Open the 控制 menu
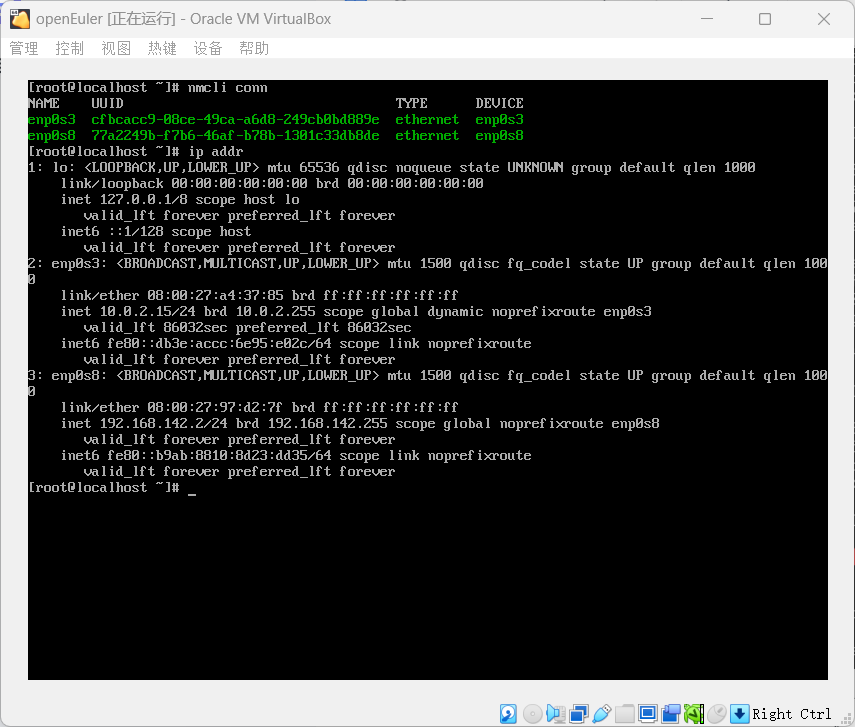Viewport: 855px width, 727px height. (69, 47)
